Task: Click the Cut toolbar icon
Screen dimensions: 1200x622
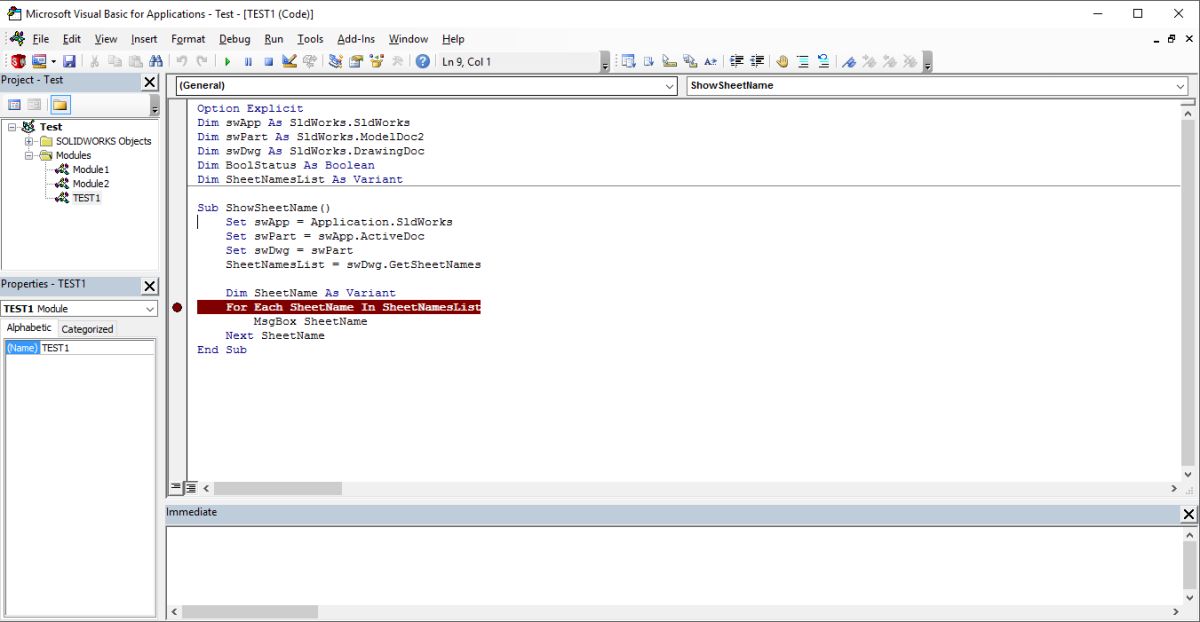Action: pyautogui.click(x=94, y=62)
